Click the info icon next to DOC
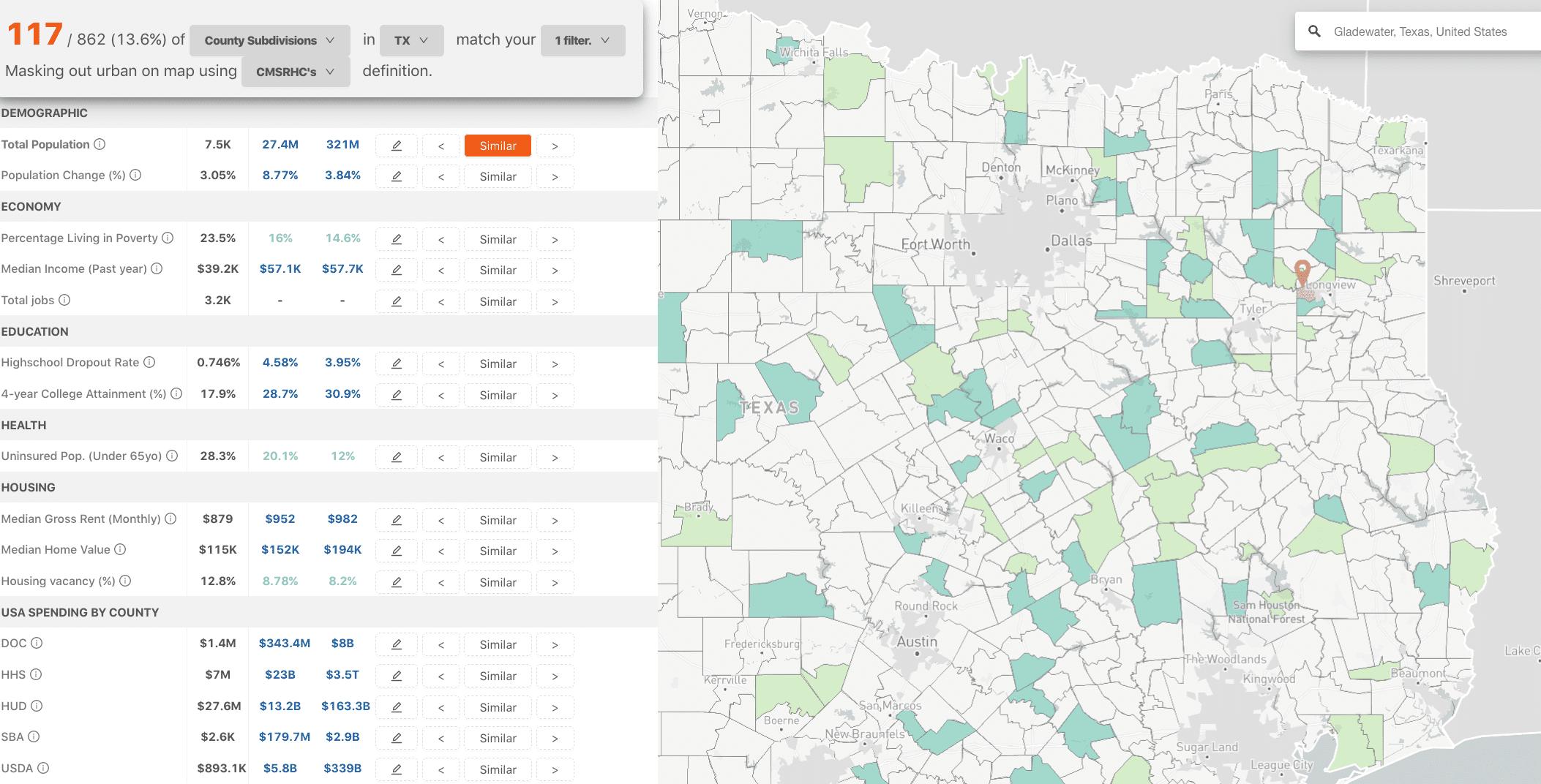The width and height of the screenshot is (1541, 784). [37, 643]
